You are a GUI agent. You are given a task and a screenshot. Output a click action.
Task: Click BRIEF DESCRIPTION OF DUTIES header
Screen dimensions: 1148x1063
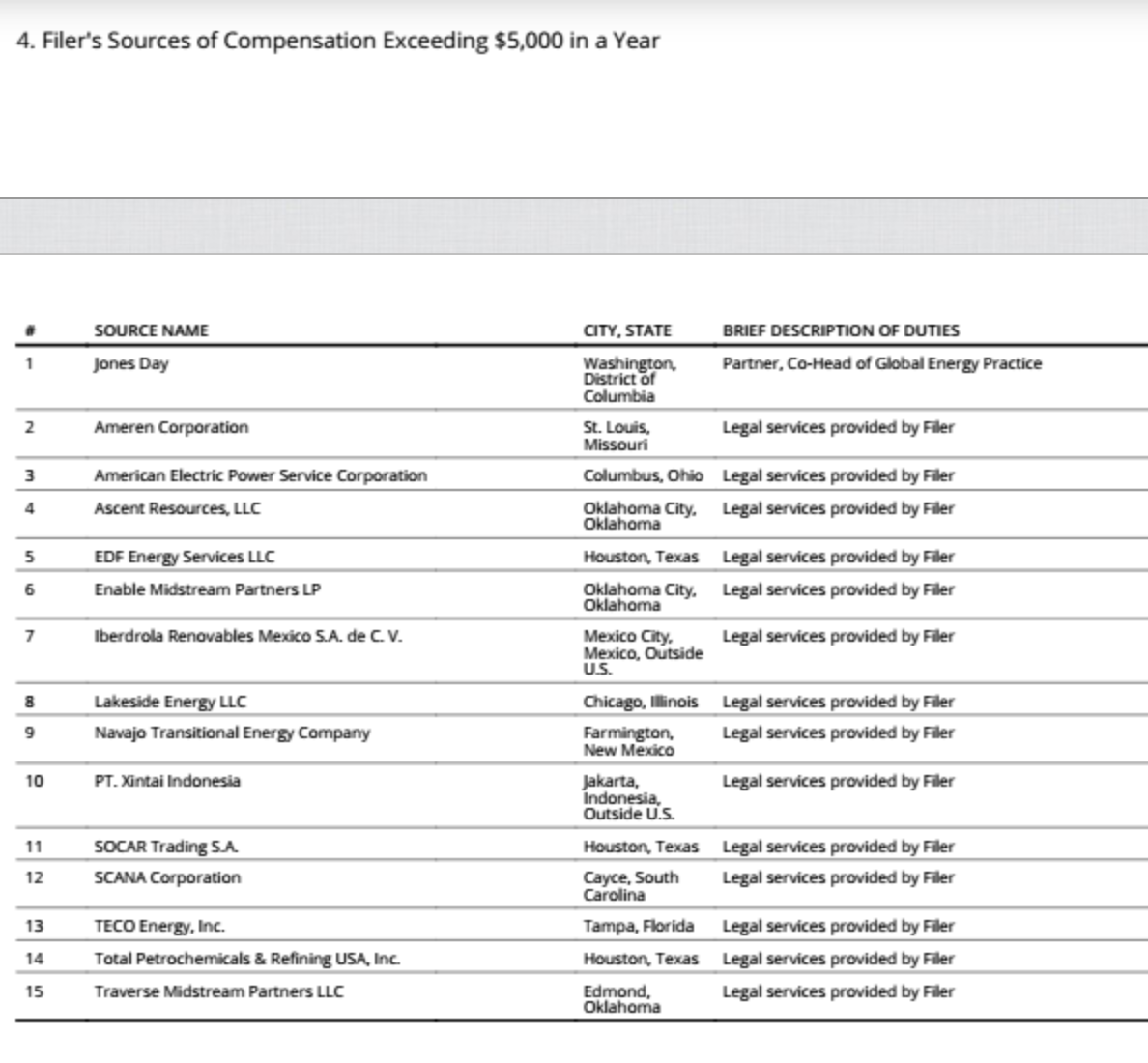[841, 330]
